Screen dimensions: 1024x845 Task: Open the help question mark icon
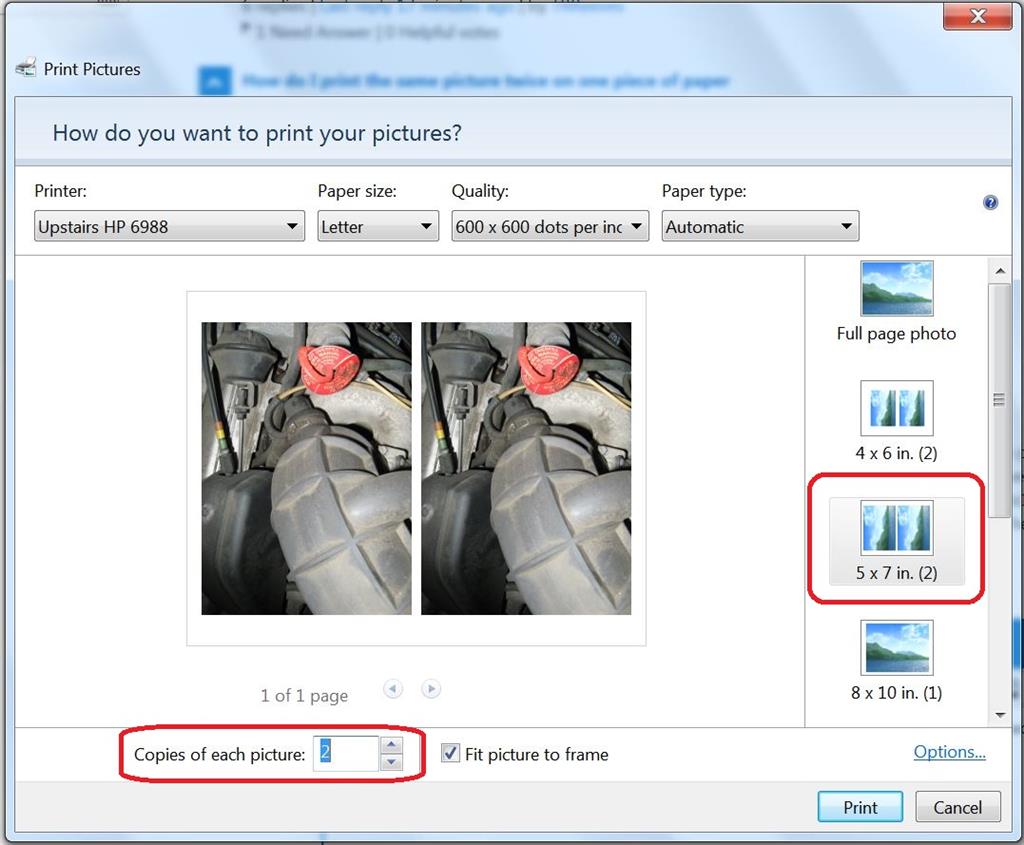[990, 201]
